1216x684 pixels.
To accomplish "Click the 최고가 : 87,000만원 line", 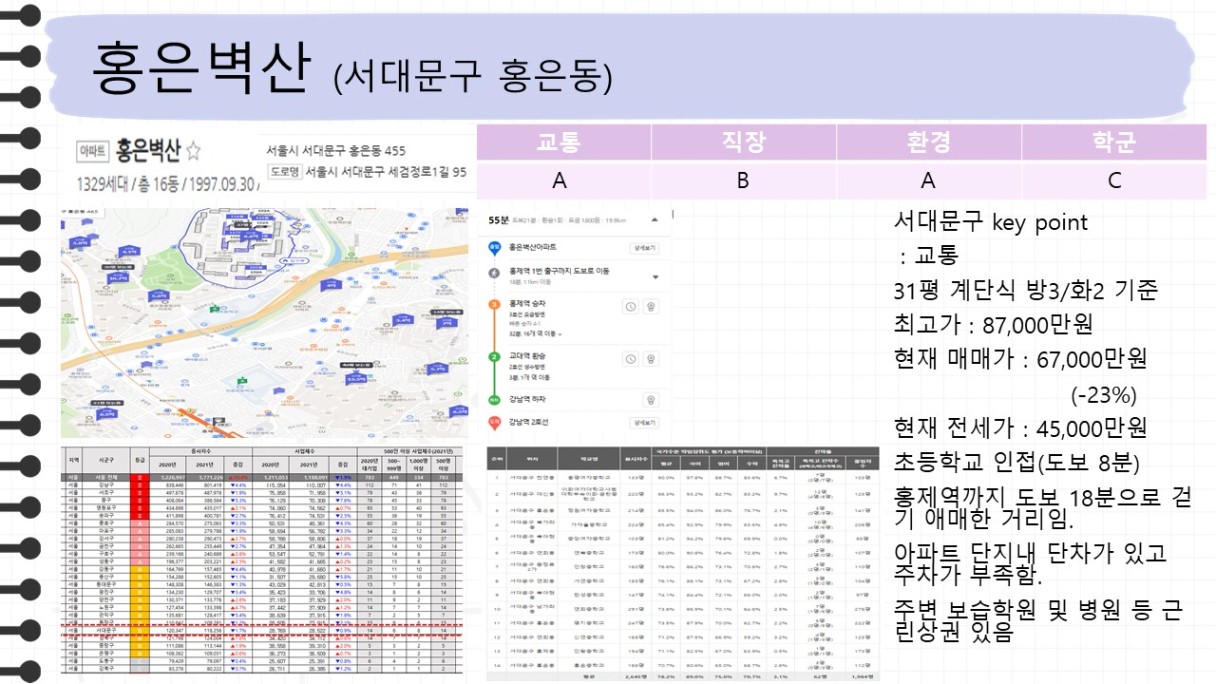I will [993, 324].
